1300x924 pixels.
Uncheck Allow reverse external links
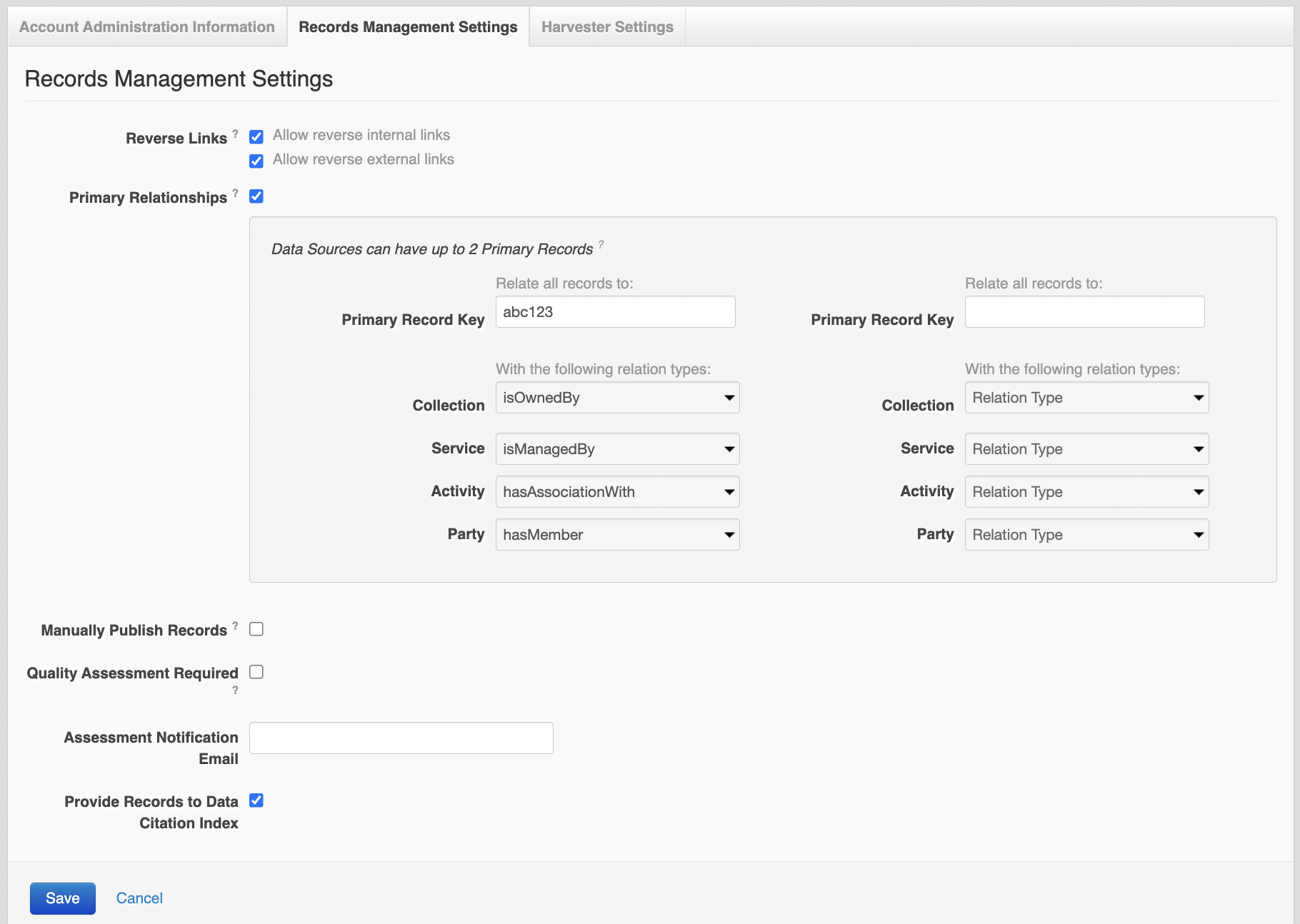(256, 161)
